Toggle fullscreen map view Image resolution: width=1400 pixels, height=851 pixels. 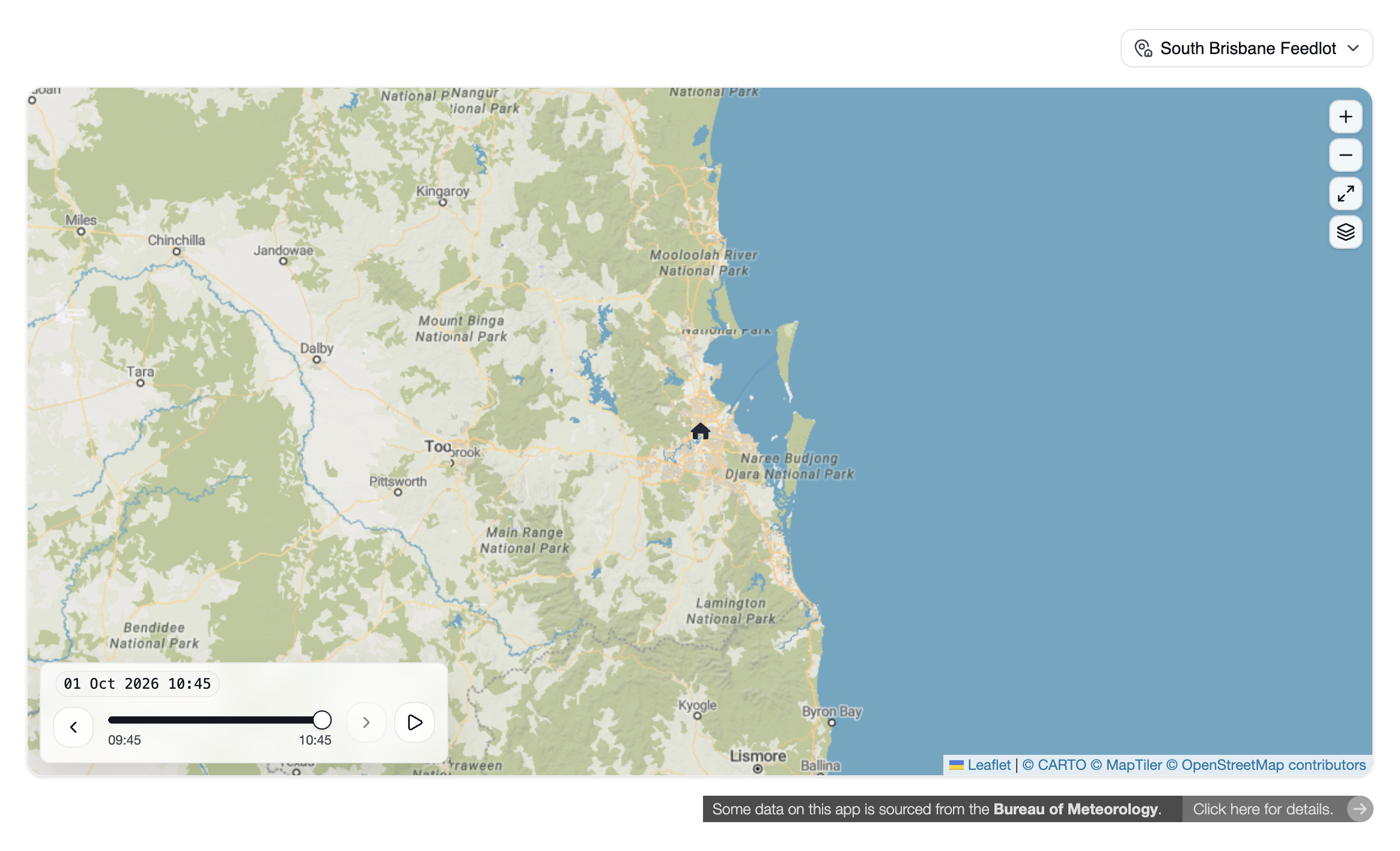point(1345,194)
